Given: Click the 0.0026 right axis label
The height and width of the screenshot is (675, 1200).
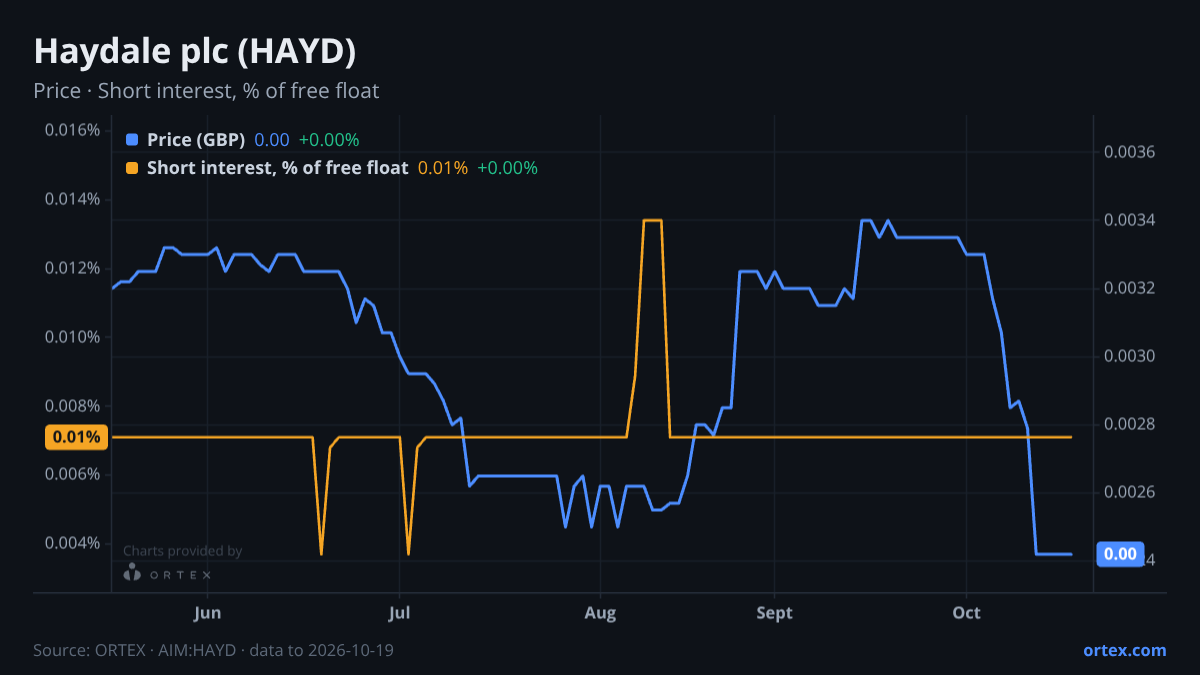Looking at the screenshot, I should (x=1129, y=492).
